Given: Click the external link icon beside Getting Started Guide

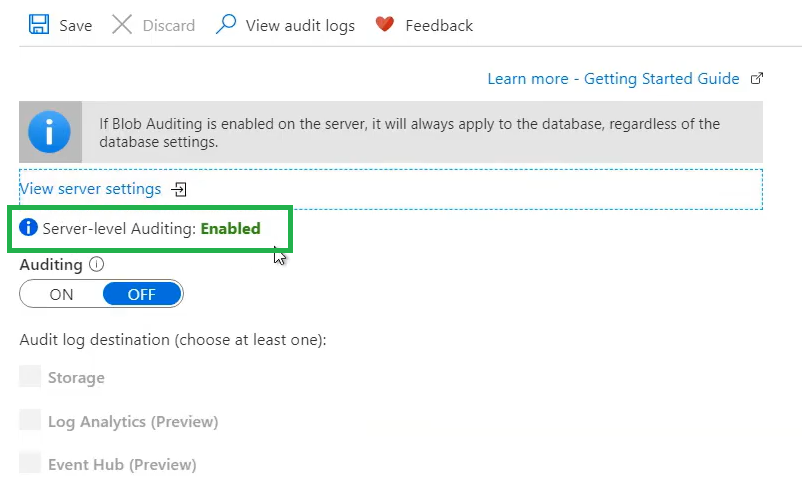Looking at the screenshot, I should click(x=757, y=79).
